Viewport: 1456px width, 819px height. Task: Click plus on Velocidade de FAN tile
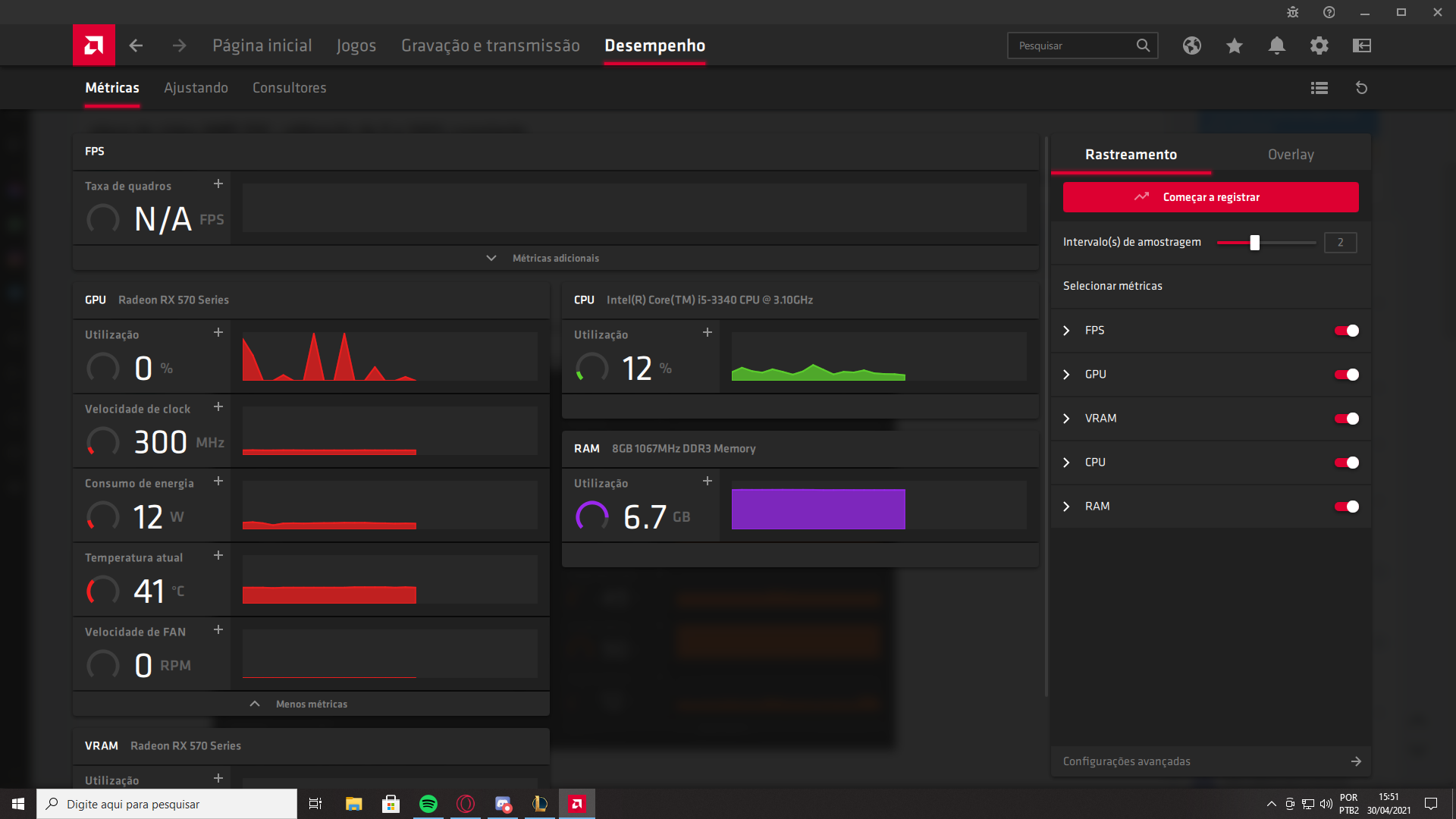click(218, 630)
